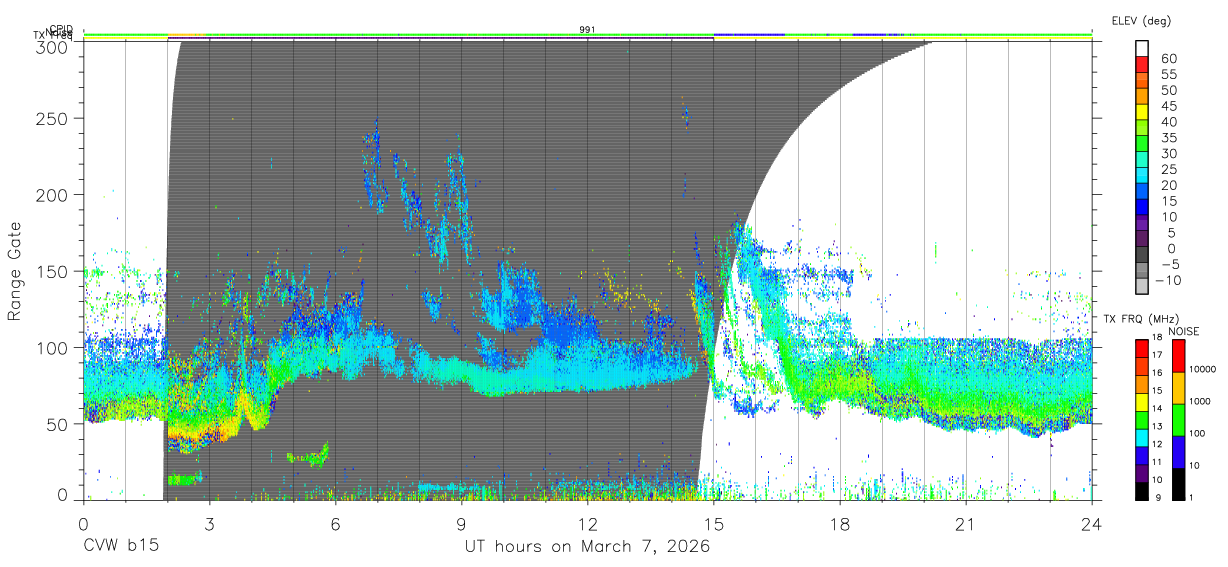Viewport: 1228px width, 567px height.
Task: Click the 'CVW b15' radar beam label
Action: [x=120, y=547]
